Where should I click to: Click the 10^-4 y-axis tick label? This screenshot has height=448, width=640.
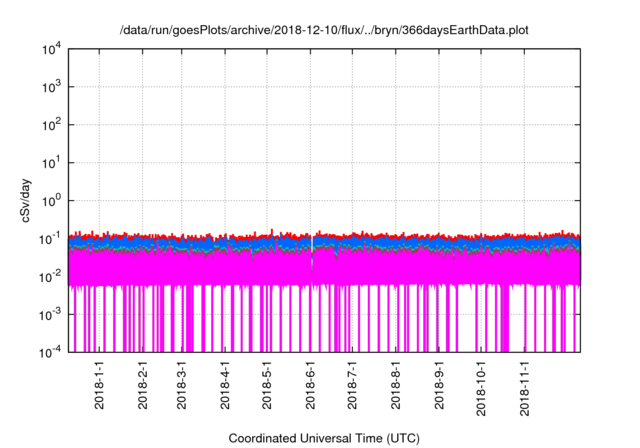[50, 352]
